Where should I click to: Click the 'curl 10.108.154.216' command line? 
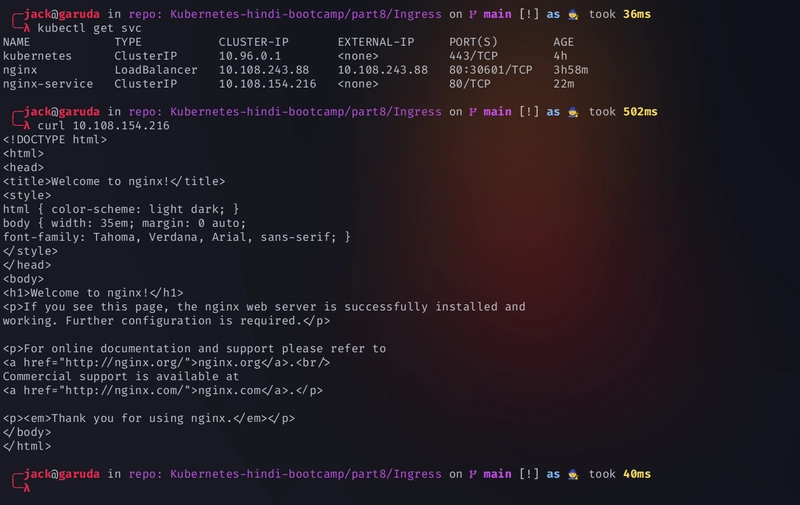coord(103,125)
